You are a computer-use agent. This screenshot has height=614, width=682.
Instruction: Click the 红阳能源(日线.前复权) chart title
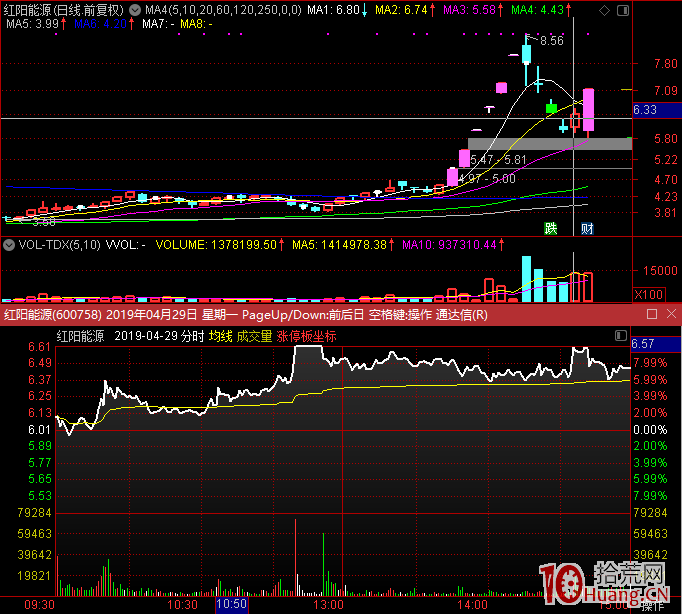pos(64,10)
